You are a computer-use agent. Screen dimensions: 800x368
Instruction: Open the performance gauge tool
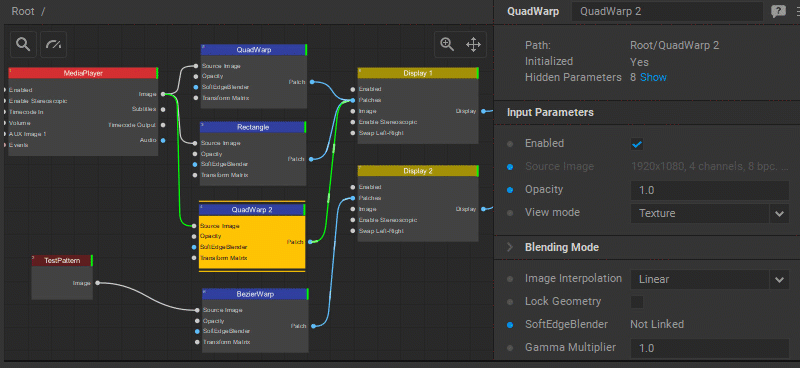click(x=54, y=44)
